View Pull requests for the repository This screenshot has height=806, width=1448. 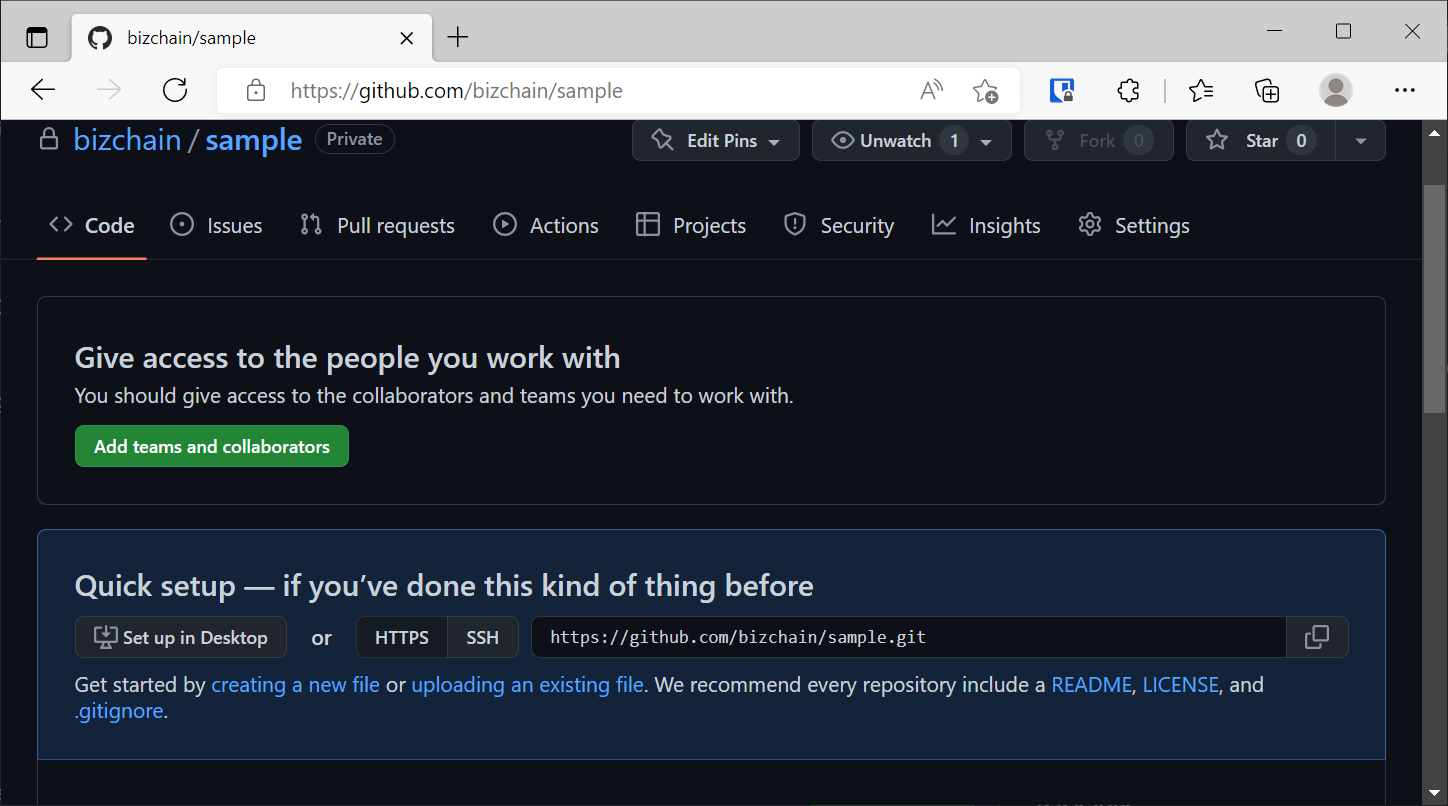(377, 225)
